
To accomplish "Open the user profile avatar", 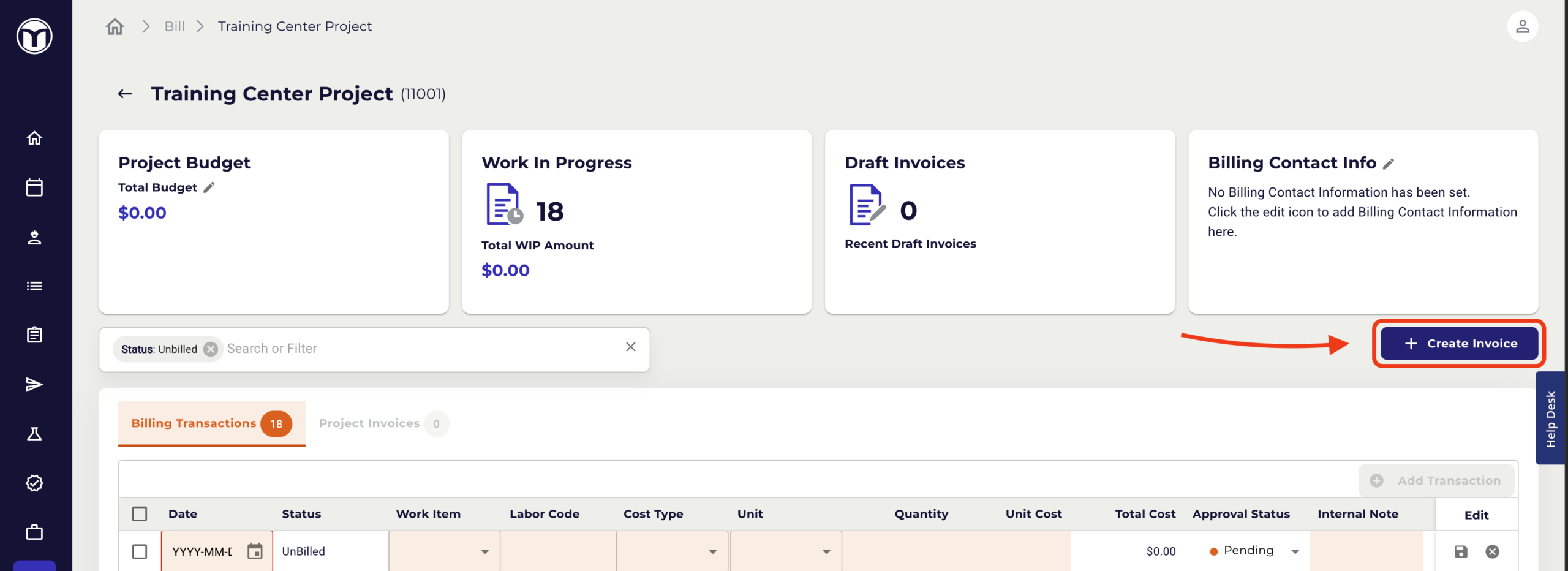I will click(x=1522, y=26).
